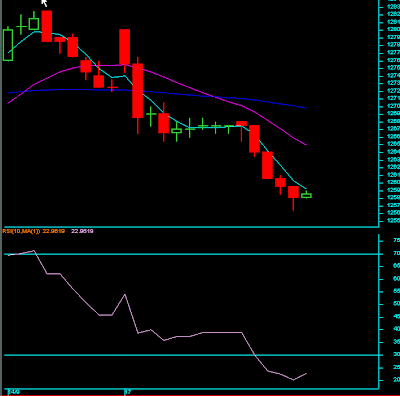Click the 17 date marker on time axis
400x396 pixels.
(x=127, y=392)
